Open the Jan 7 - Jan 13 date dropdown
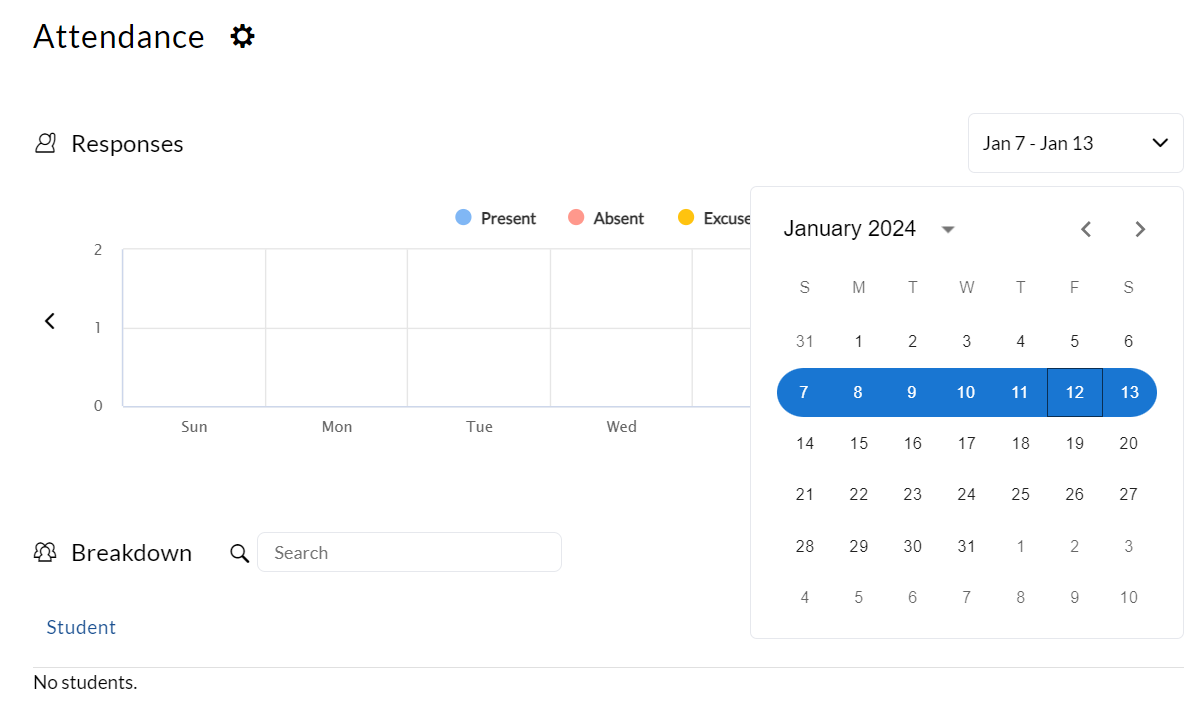Screen dimensions: 1192x707 (1075, 143)
